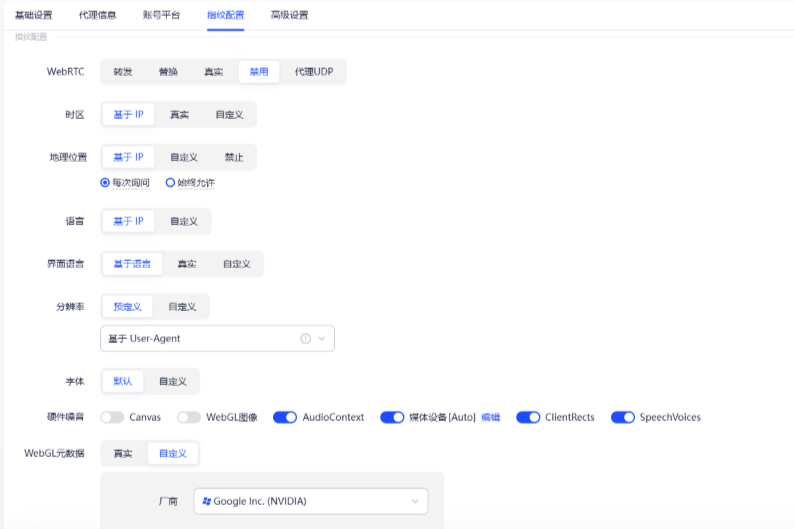The width and height of the screenshot is (794, 529).
Task: Open the 厂商 Google Inc. (NVIDIA) dropdown
Action: (x=310, y=501)
